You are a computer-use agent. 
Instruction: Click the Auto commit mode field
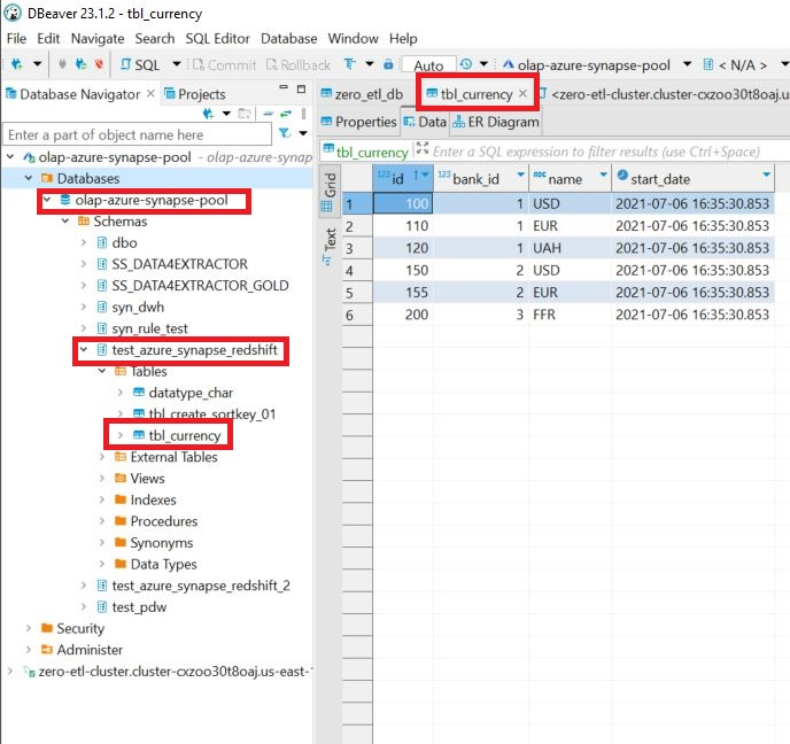(x=429, y=65)
